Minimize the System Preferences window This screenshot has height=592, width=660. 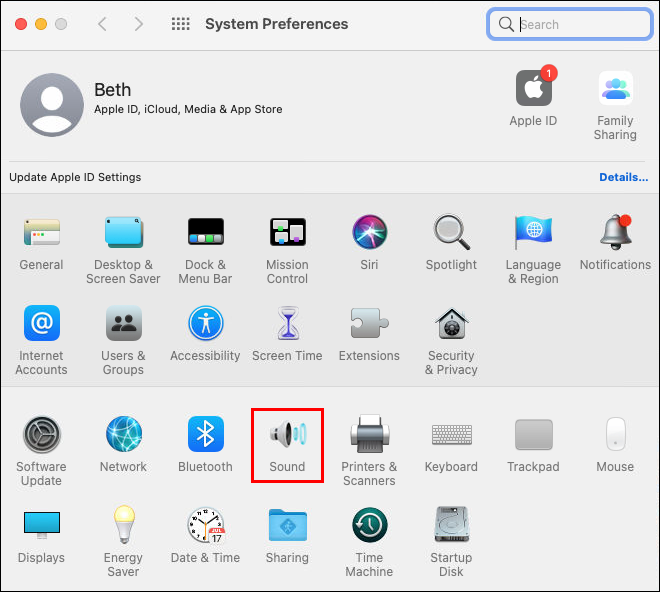coord(41,24)
